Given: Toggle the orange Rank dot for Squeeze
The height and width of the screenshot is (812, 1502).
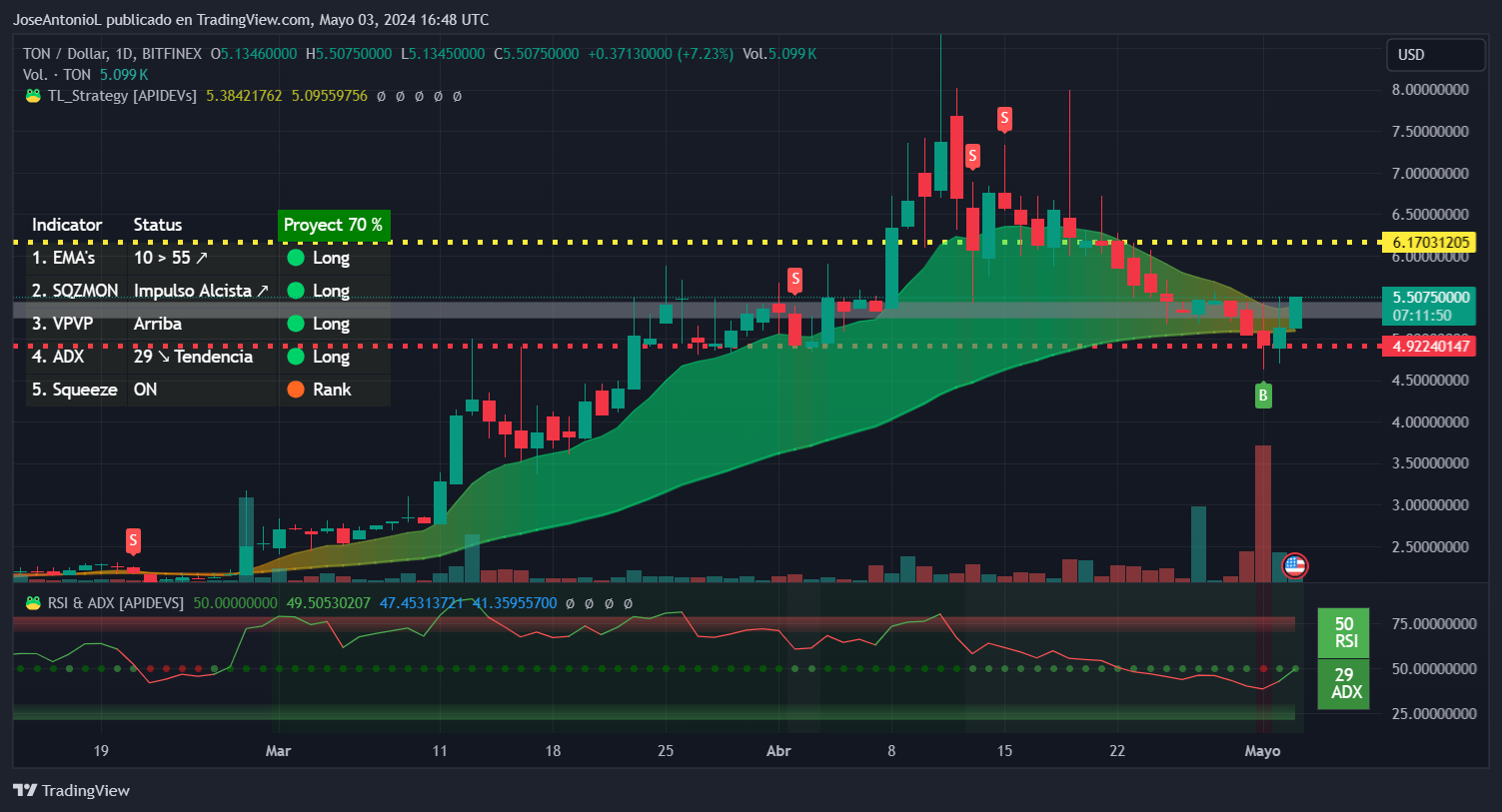Looking at the screenshot, I should coord(295,390).
